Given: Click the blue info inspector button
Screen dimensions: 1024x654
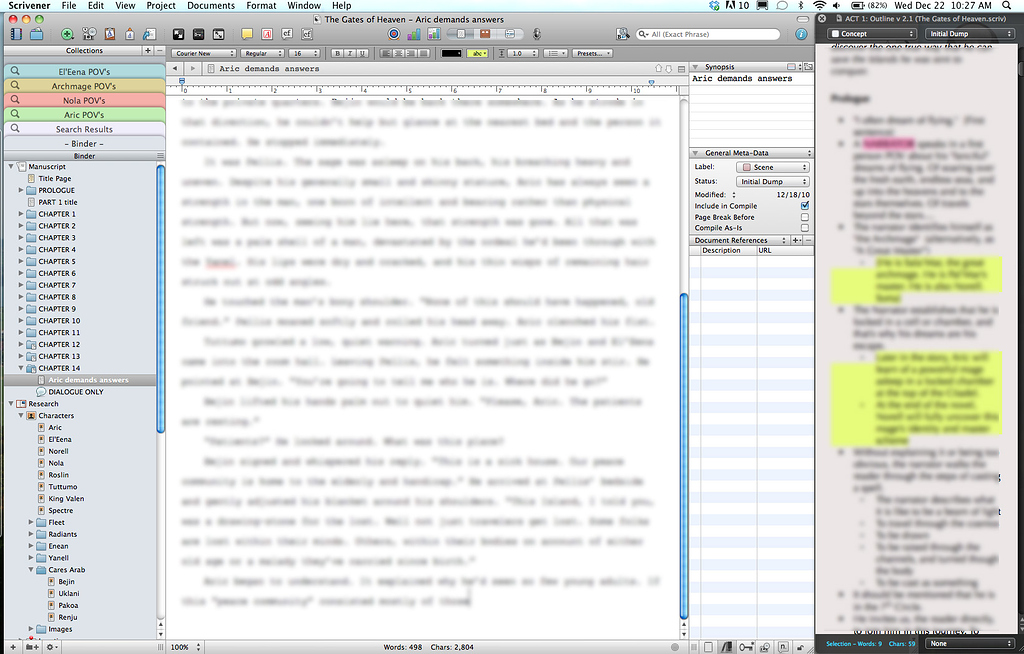Looking at the screenshot, I should coord(802,33).
